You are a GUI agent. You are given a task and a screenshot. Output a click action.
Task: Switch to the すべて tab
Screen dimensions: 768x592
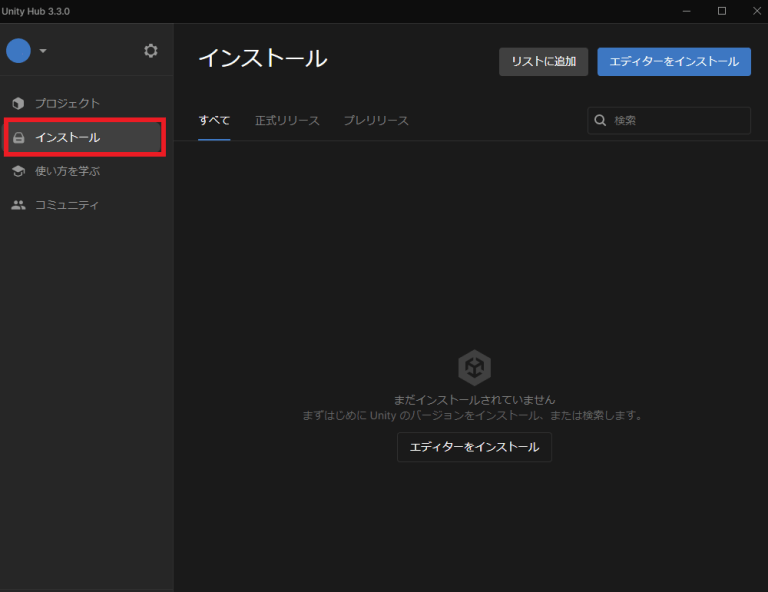(214, 120)
